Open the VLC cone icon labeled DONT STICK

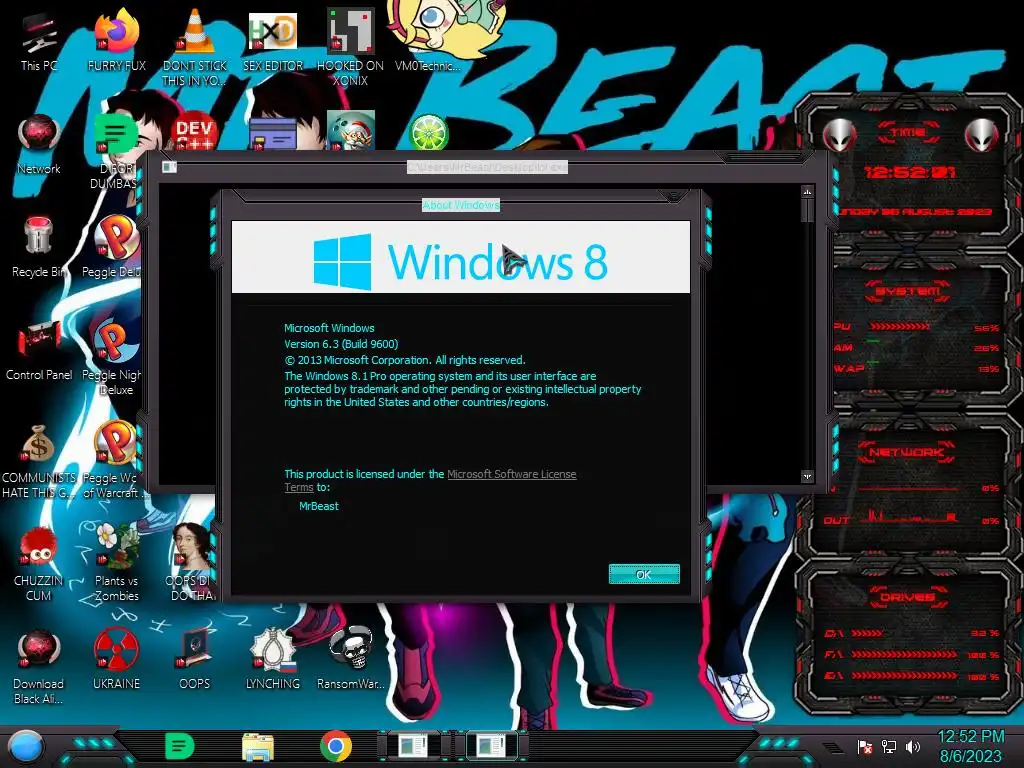coord(195,48)
